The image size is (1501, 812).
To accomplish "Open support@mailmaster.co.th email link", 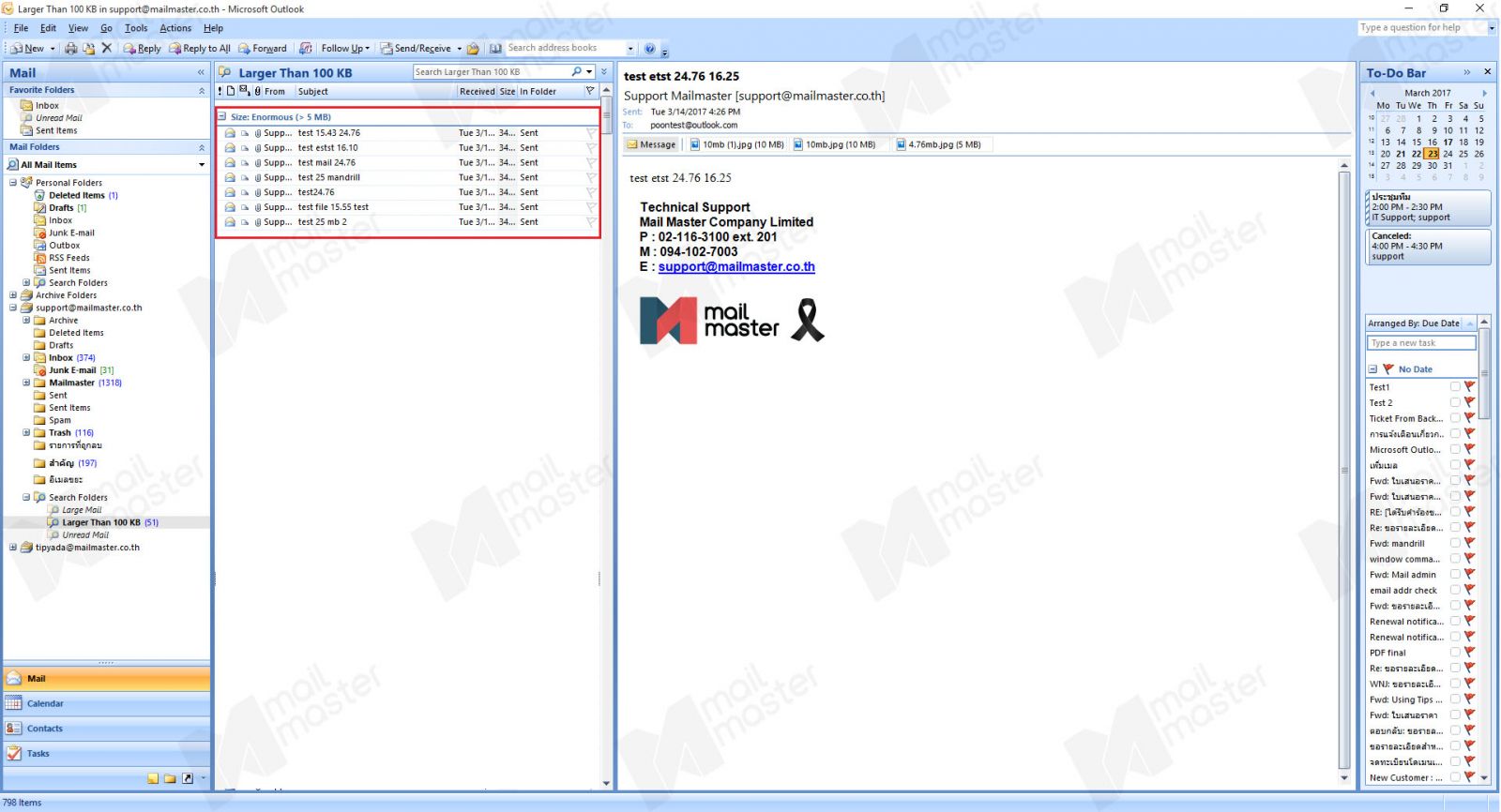I will pyautogui.click(x=736, y=266).
